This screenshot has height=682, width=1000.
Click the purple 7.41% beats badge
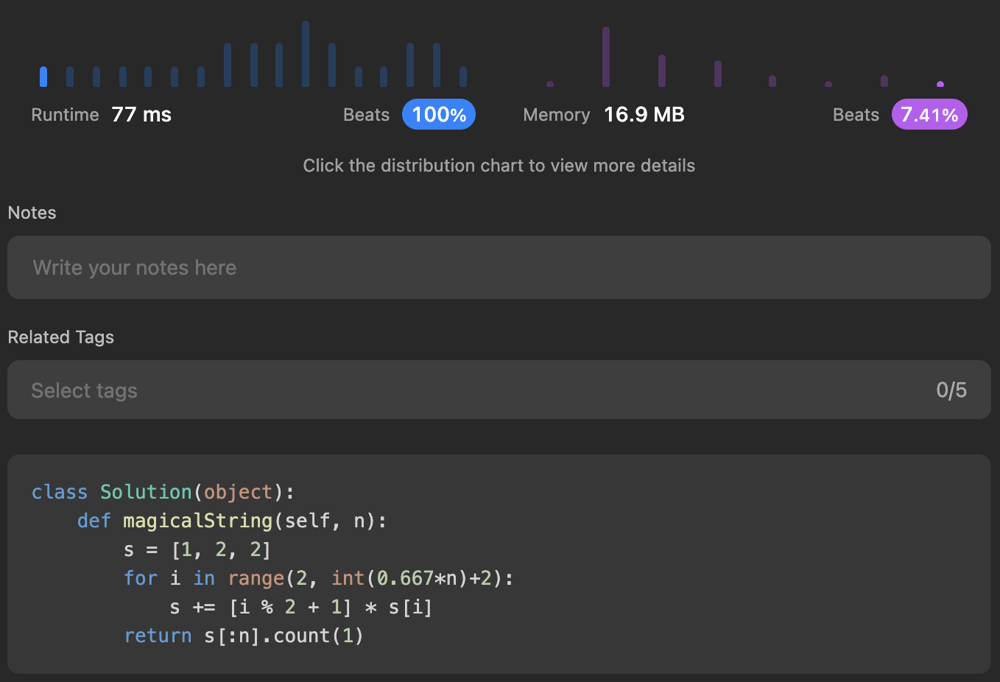pos(929,115)
